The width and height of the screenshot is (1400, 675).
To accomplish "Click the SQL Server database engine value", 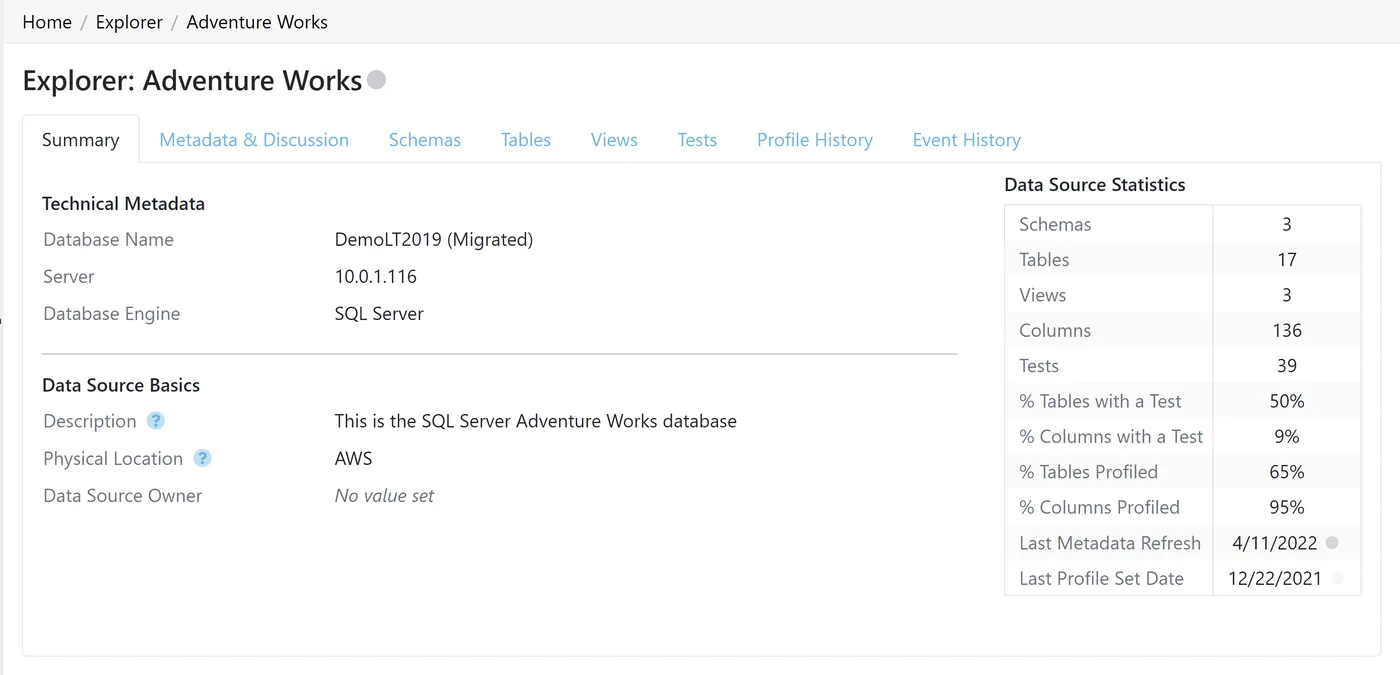I will click(379, 313).
